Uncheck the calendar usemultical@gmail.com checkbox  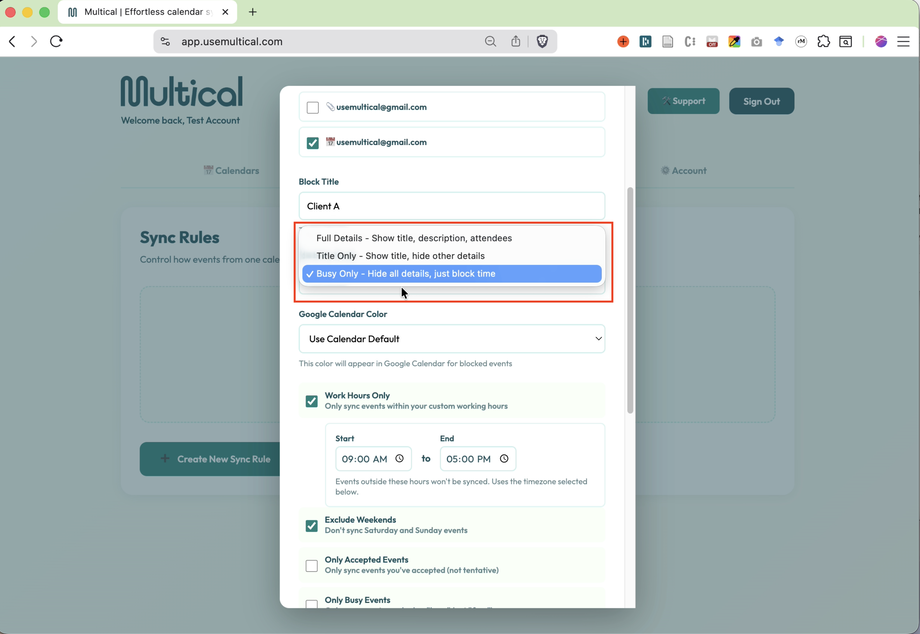pos(313,143)
